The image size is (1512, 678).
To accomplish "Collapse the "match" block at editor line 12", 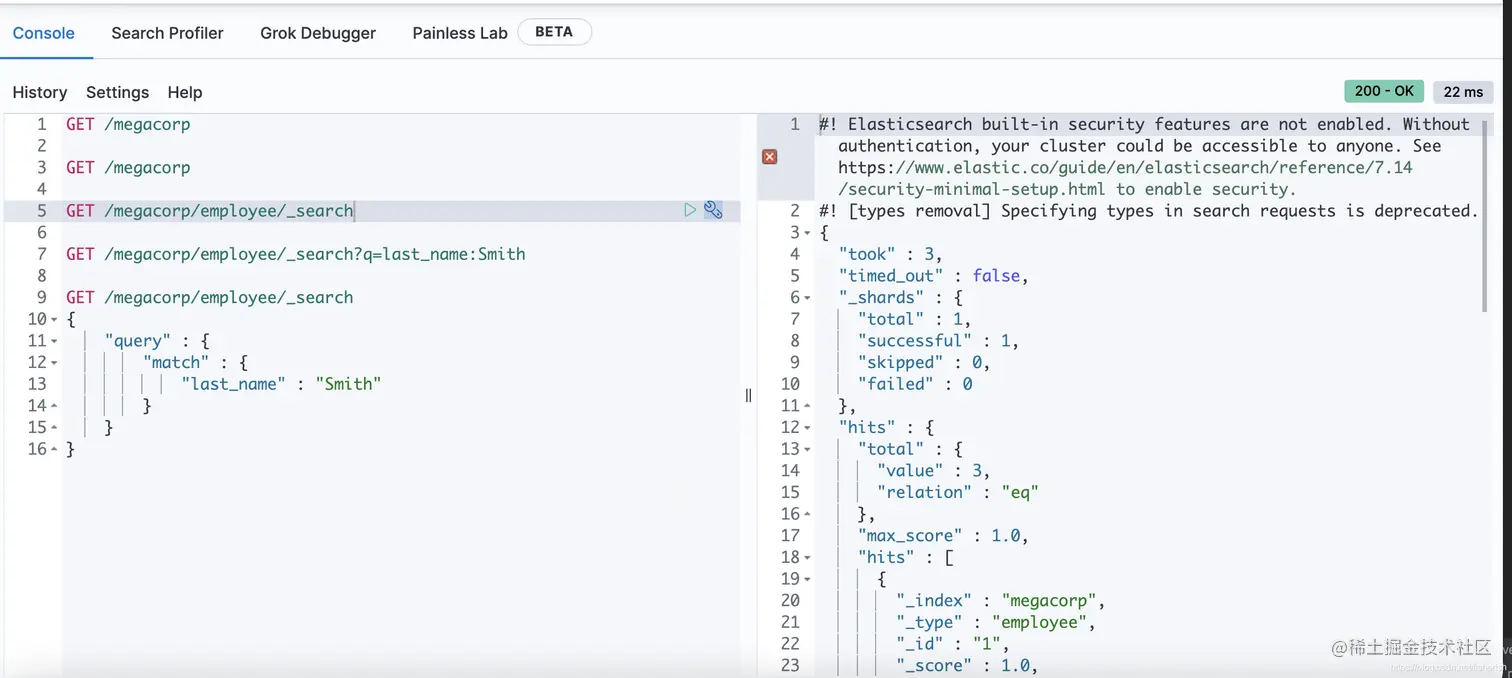I will click(x=54, y=363).
